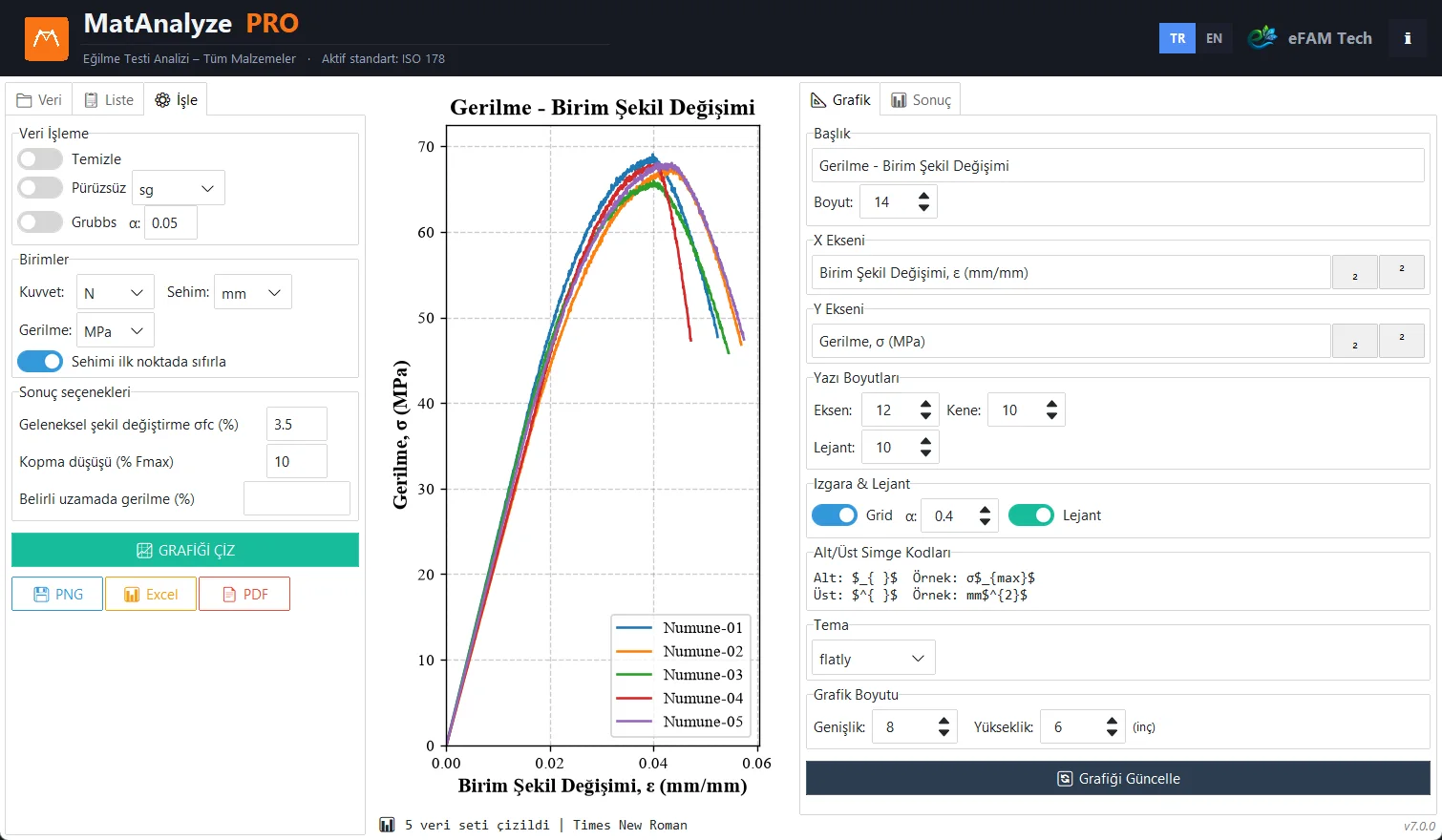Insert superscript code in Y Ekseni label
Image resolution: width=1442 pixels, height=840 pixels.
[x=1401, y=341]
